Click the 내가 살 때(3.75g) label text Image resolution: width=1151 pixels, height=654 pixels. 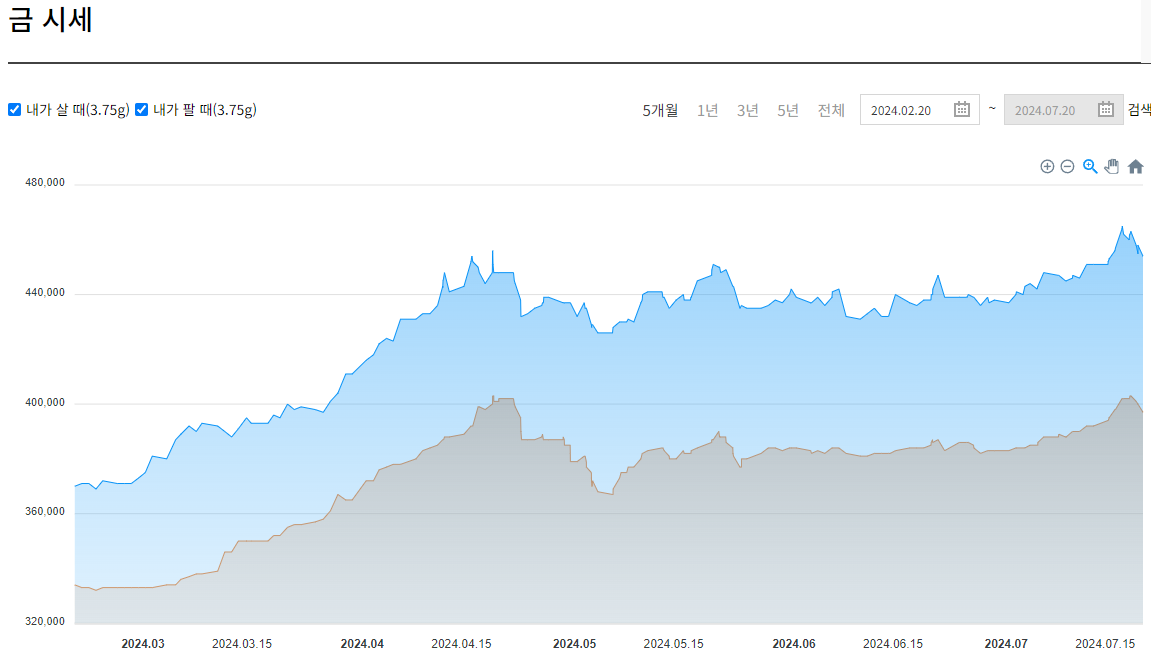78,110
